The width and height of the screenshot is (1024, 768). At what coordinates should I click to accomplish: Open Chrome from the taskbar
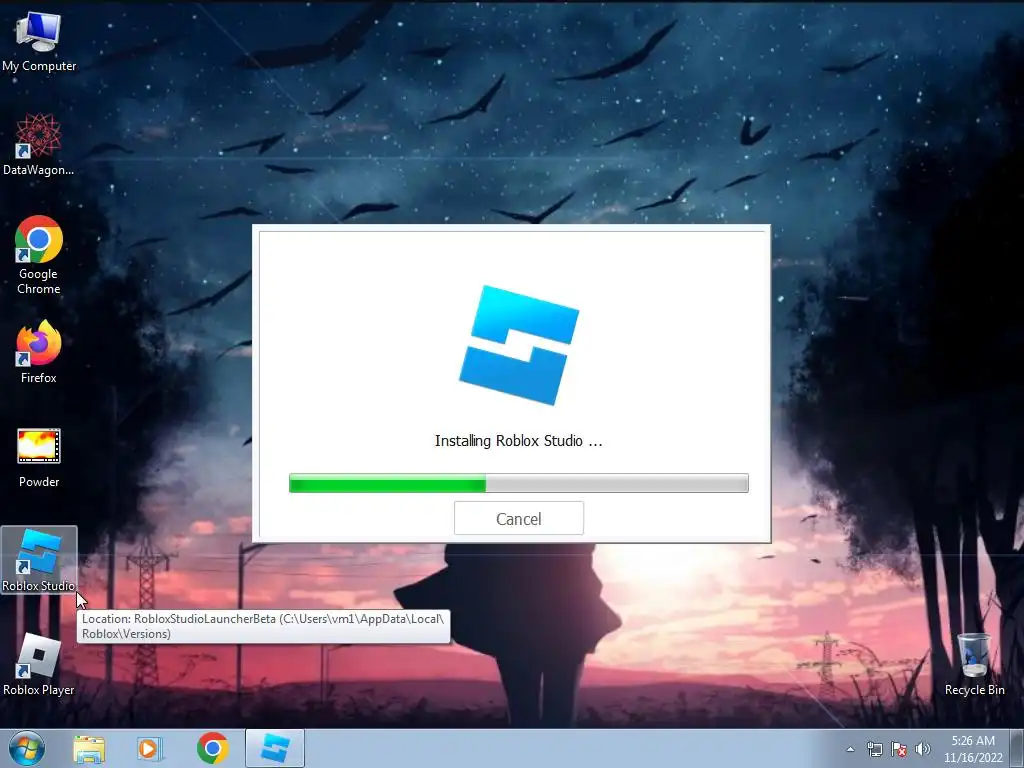212,748
